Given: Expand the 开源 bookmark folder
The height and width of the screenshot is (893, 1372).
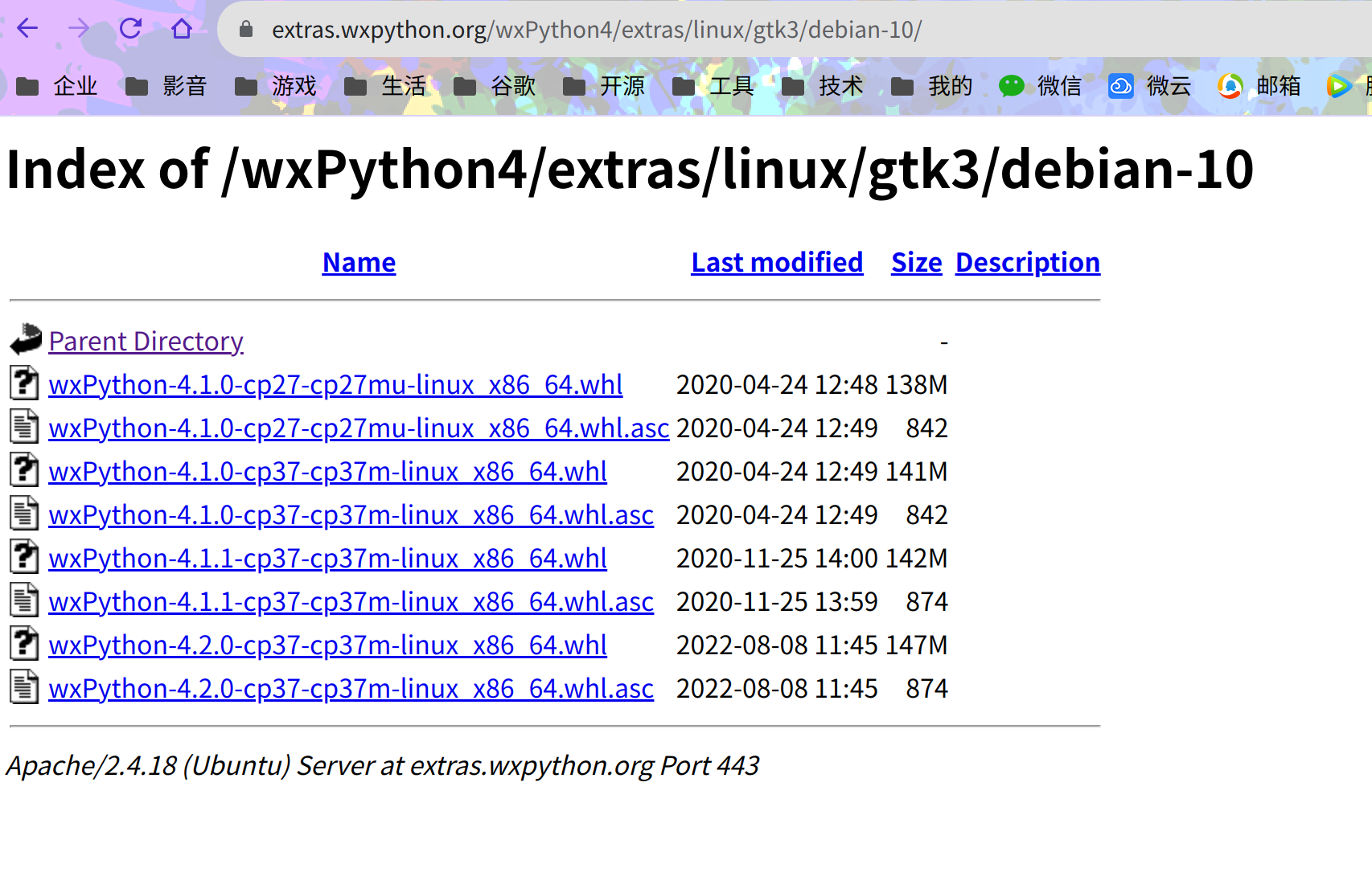Looking at the screenshot, I should tap(603, 85).
